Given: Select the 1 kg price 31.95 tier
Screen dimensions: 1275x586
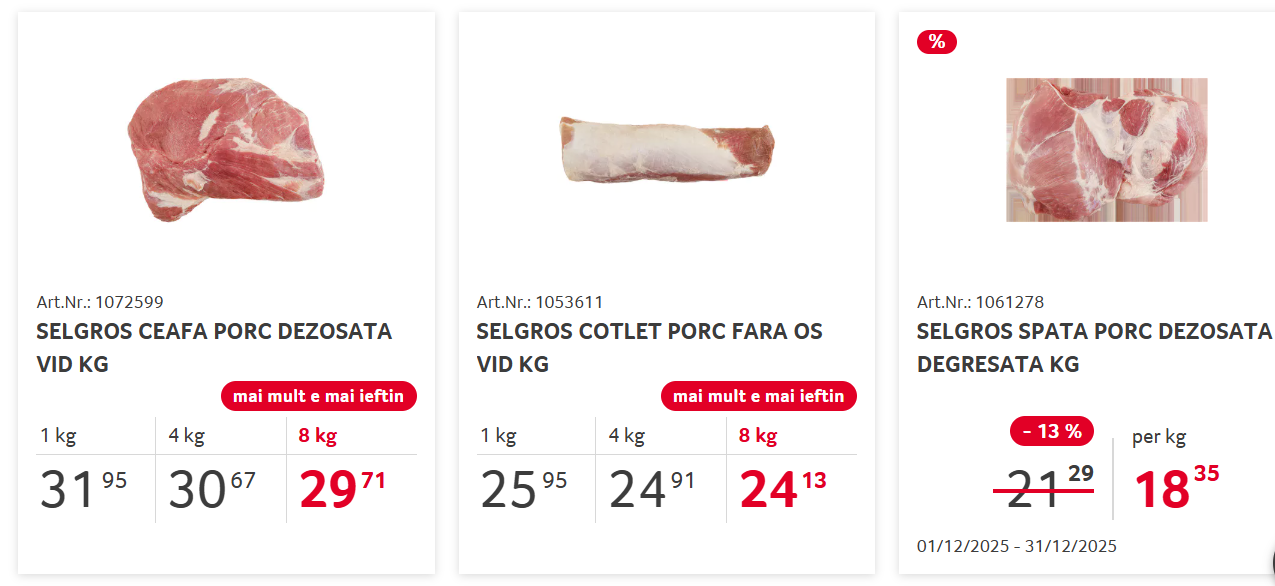Looking at the screenshot, I should coord(95,470).
